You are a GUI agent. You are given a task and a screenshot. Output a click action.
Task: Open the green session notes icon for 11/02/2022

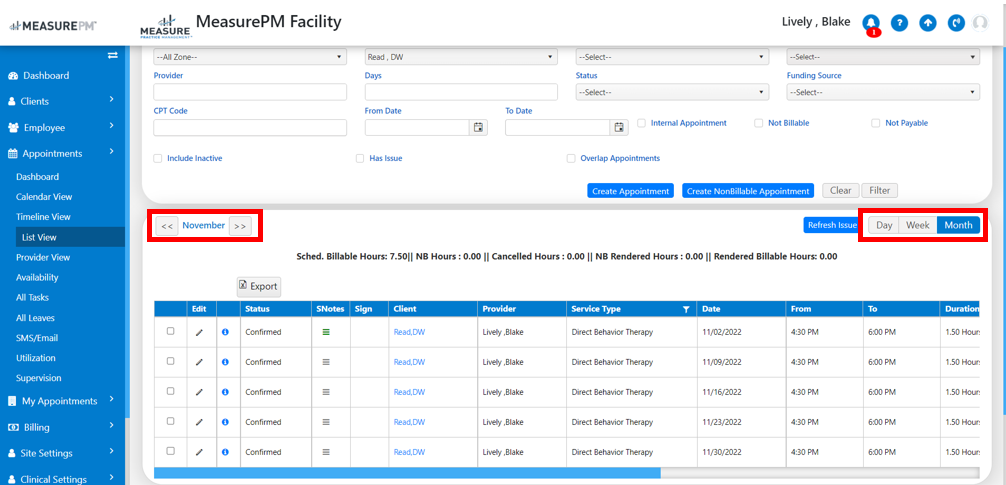[325, 332]
